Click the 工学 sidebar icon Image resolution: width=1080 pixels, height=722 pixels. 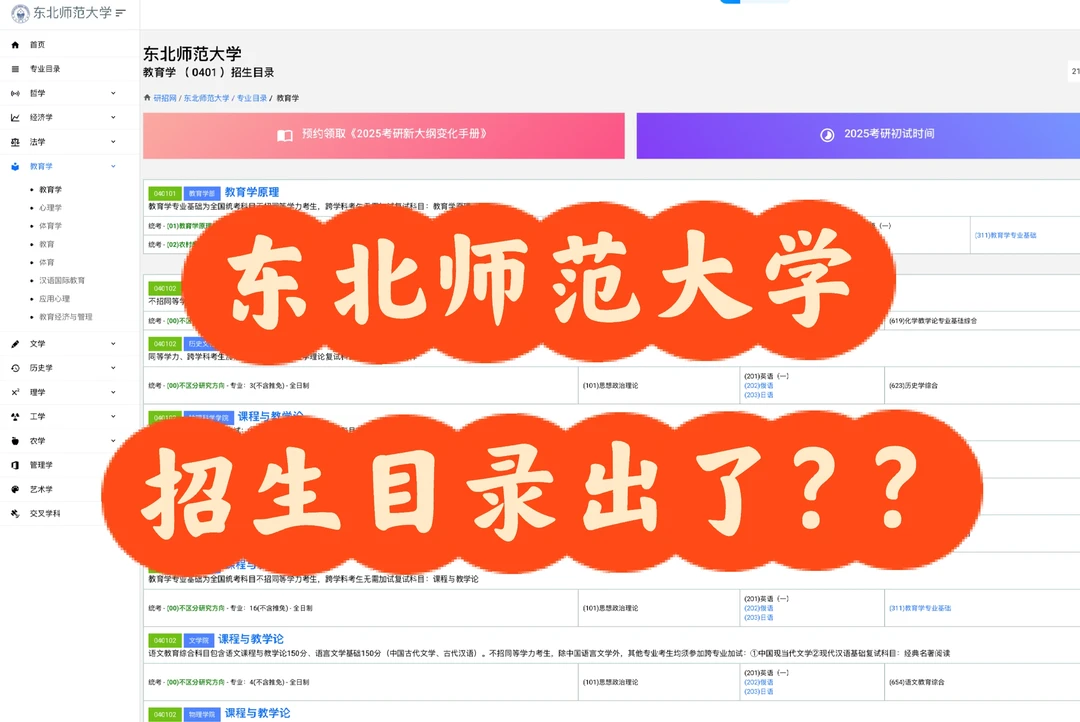14,416
